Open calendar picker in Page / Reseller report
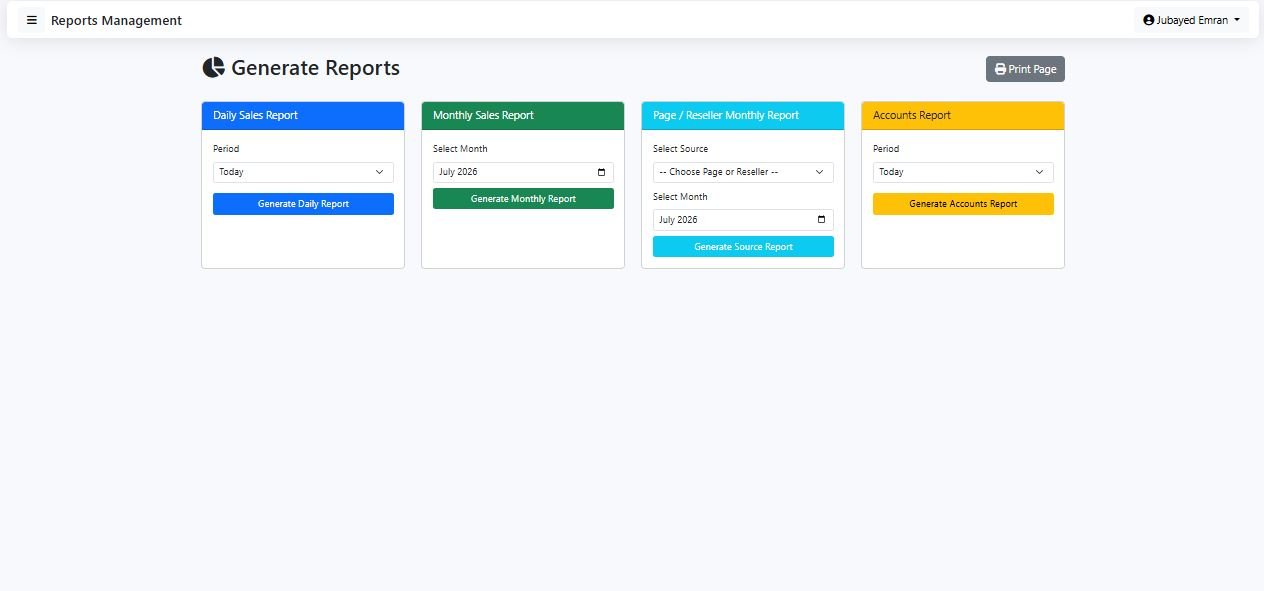Image resolution: width=1264 pixels, height=591 pixels. point(821,220)
